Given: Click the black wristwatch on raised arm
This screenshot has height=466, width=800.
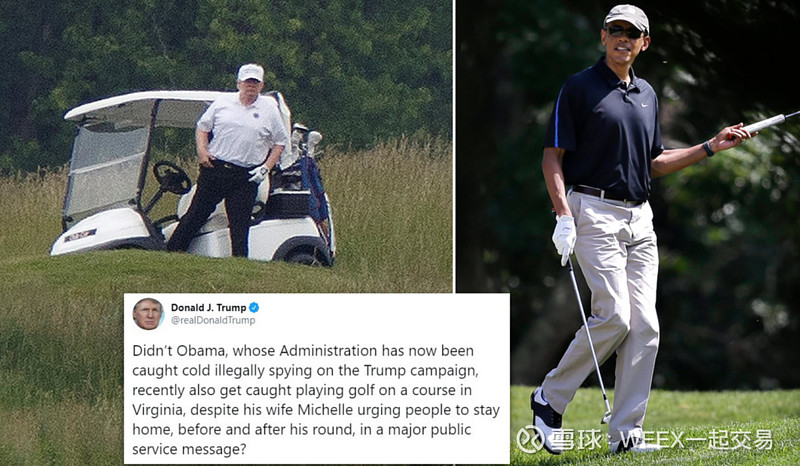Looking at the screenshot, I should pos(708,149).
